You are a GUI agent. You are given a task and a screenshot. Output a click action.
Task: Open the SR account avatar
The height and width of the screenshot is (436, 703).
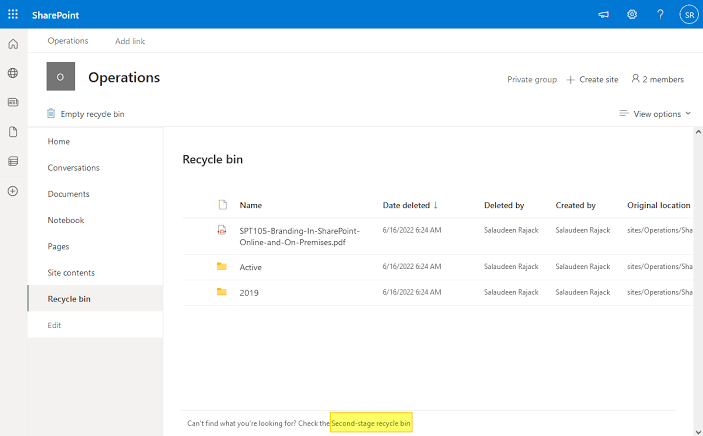point(689,14)
